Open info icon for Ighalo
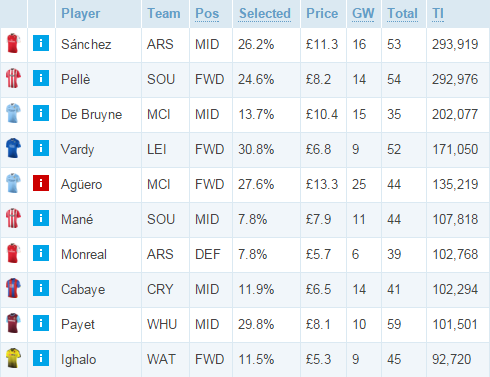 41,358
